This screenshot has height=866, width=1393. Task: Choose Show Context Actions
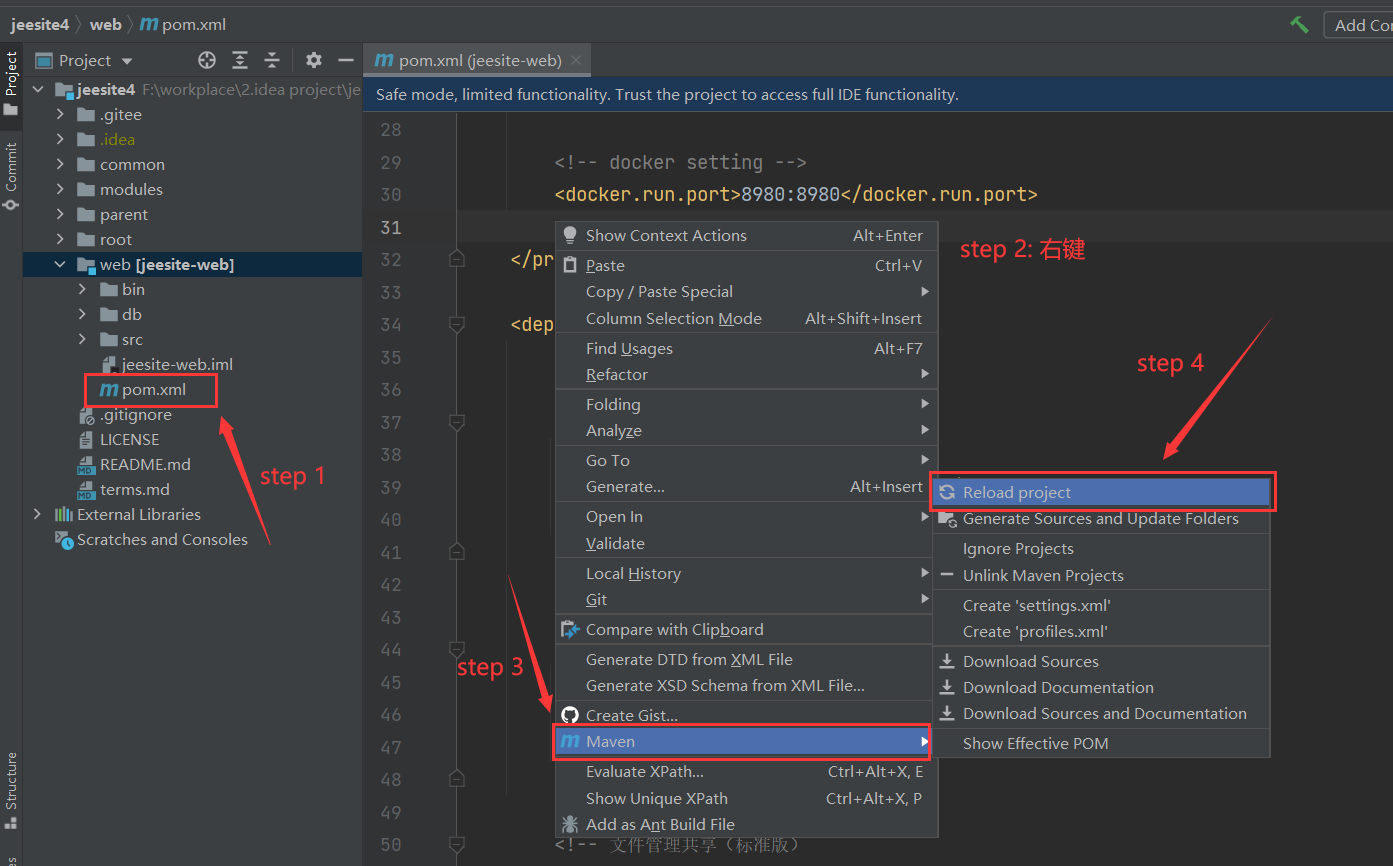pyautogui.click(x=746, y=235)
